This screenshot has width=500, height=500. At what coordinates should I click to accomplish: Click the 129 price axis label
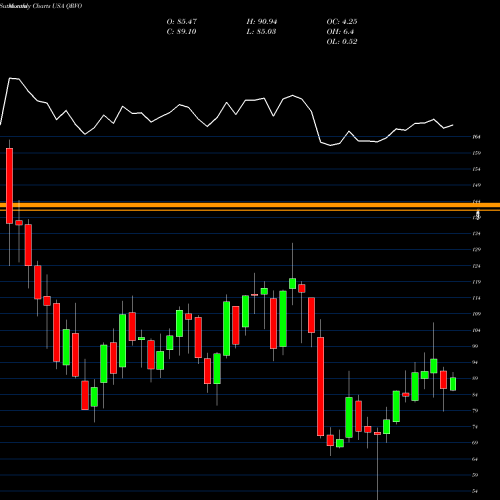pos(477,249)
